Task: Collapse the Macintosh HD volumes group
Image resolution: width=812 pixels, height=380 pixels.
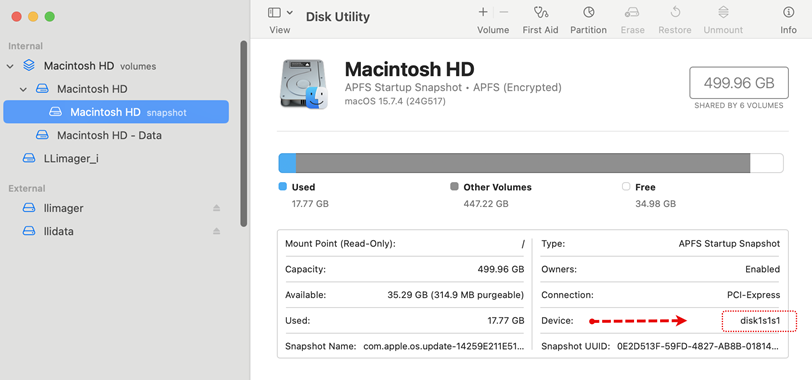Action: point(10,66)
